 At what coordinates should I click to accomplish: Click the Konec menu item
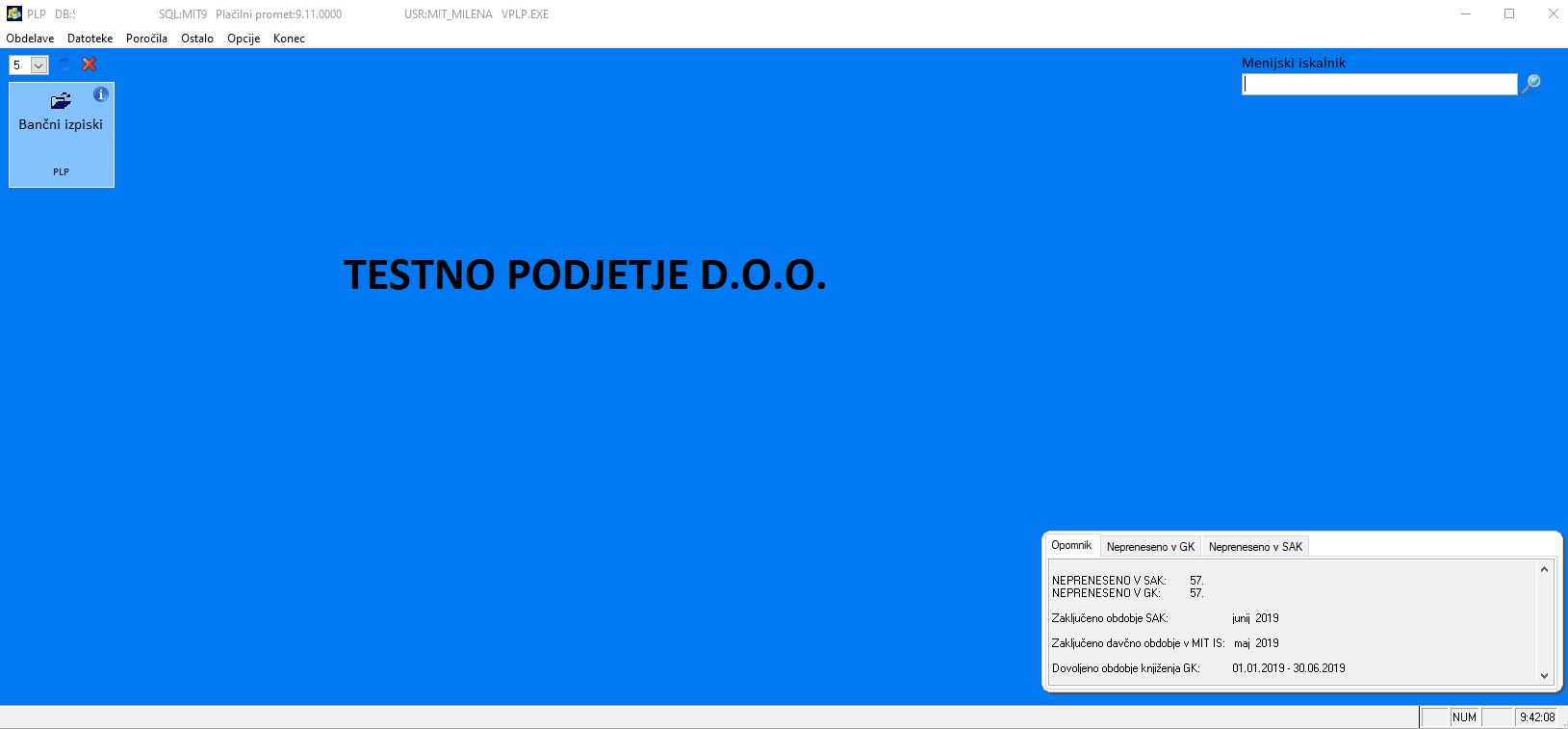(x=289, y=39)
